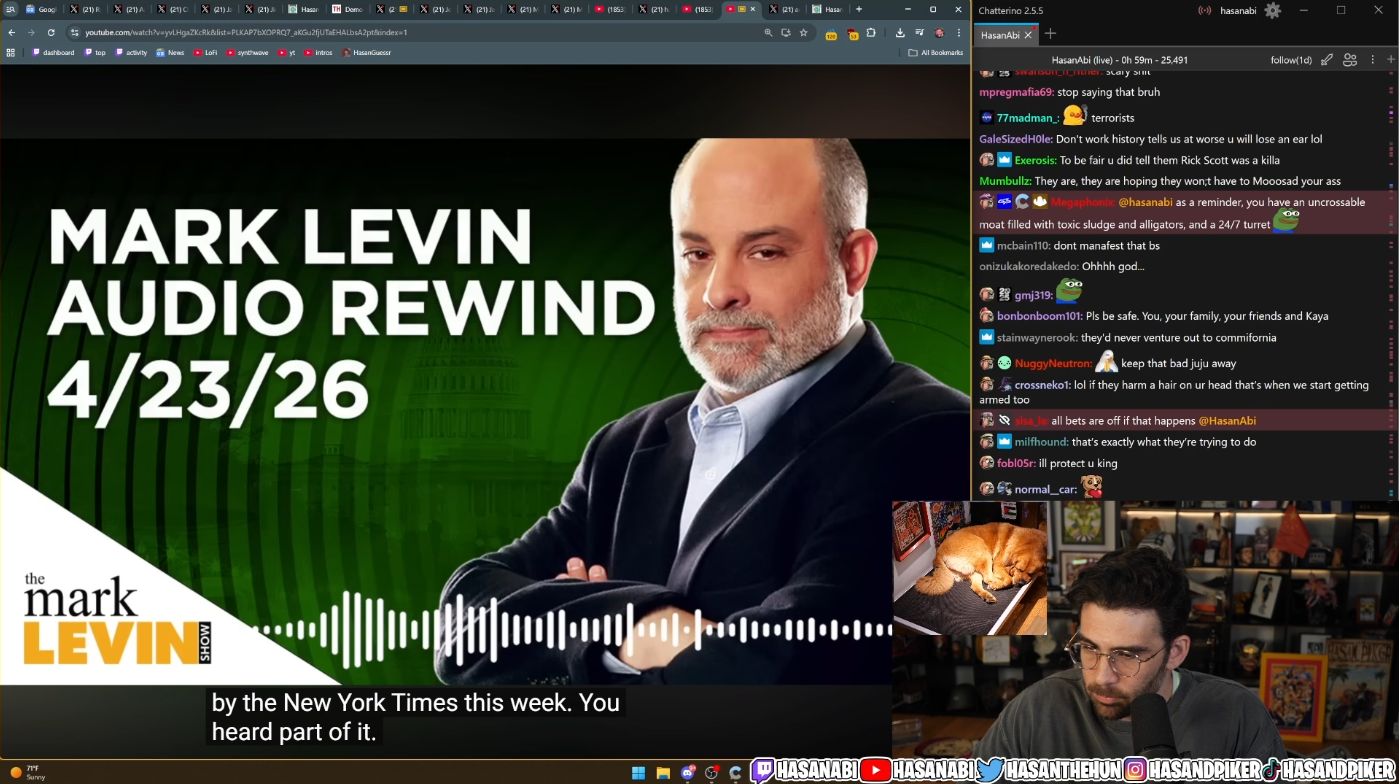Image resolution: width=1399 pixels, height=784 pixels.
Task: Click username Exerosis in chat
Action: click(x=1035, y=160)
